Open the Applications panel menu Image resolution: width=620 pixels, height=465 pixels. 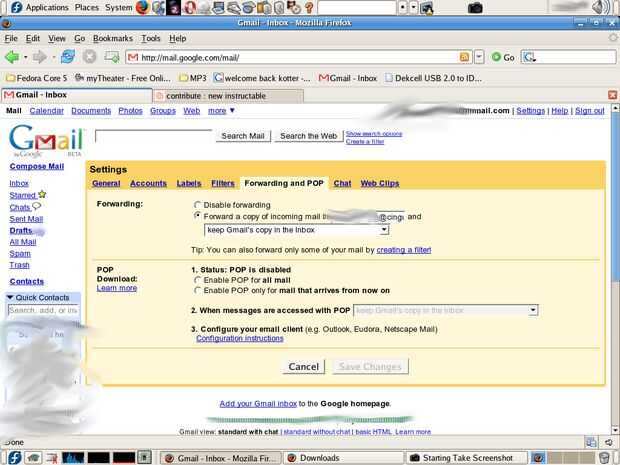(x=47, y=7)
